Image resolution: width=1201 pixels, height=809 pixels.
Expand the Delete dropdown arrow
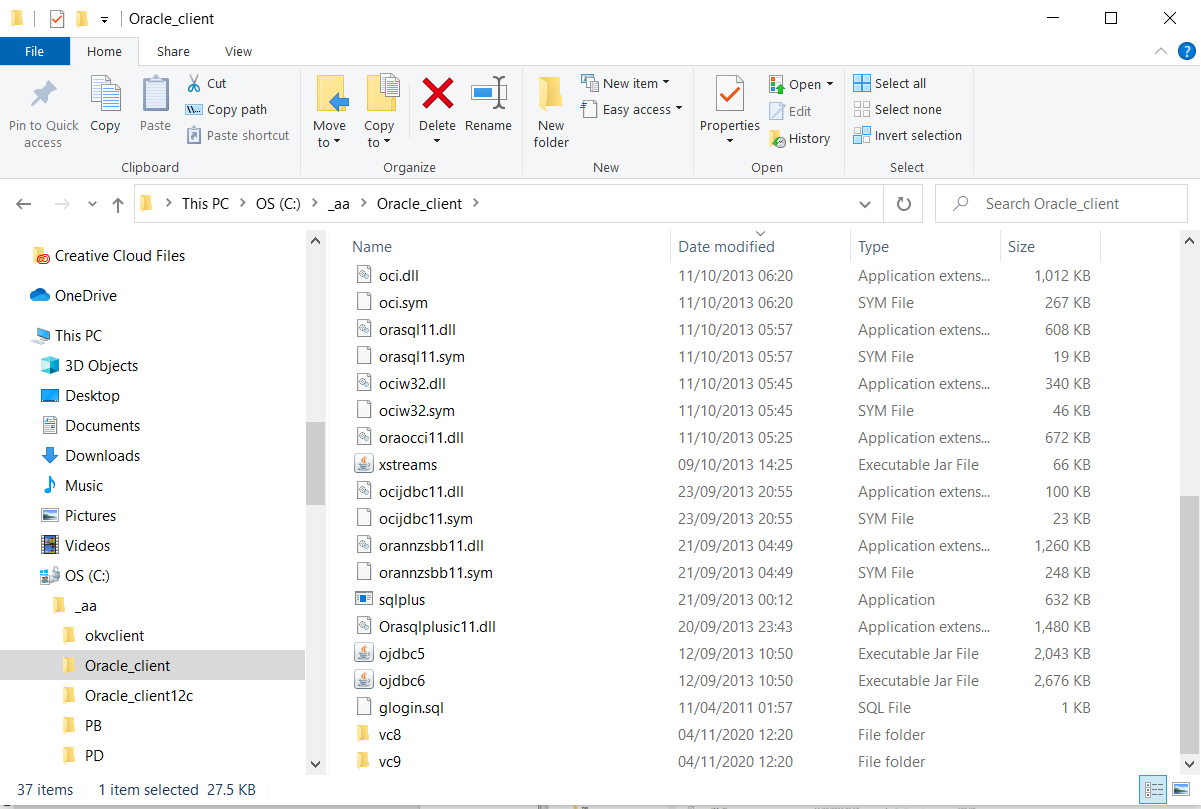[437, 141]
